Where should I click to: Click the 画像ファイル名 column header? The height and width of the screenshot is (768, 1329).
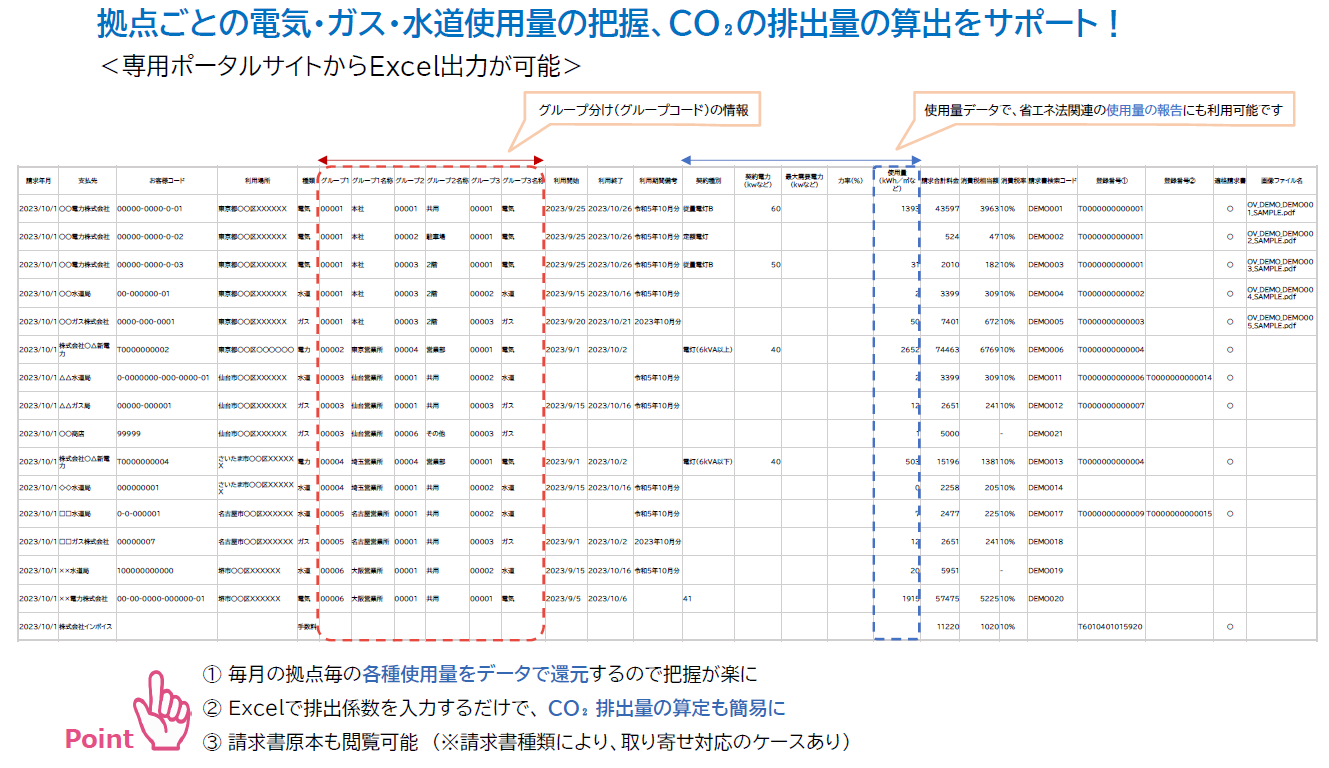coord(1281,181)
